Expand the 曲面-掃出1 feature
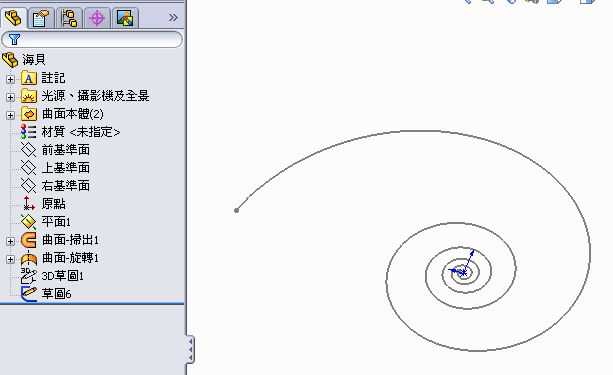This screenshot has height=375, width=613. pos(10,241)
